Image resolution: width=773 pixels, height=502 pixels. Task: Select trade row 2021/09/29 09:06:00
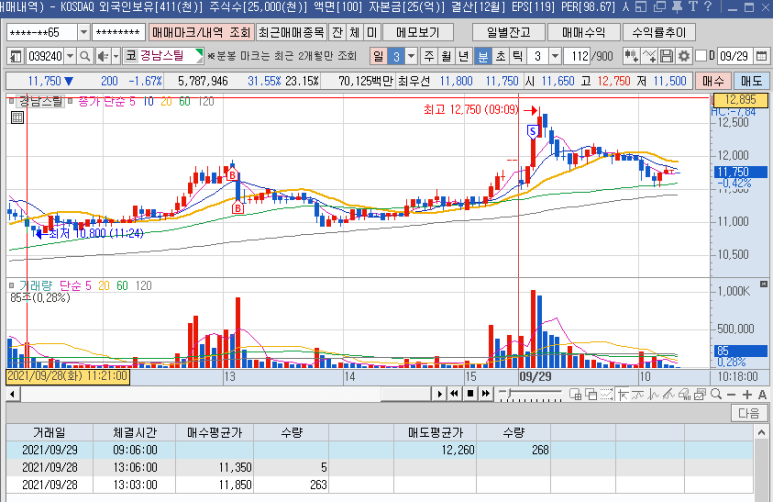click(x=380, y=450)
